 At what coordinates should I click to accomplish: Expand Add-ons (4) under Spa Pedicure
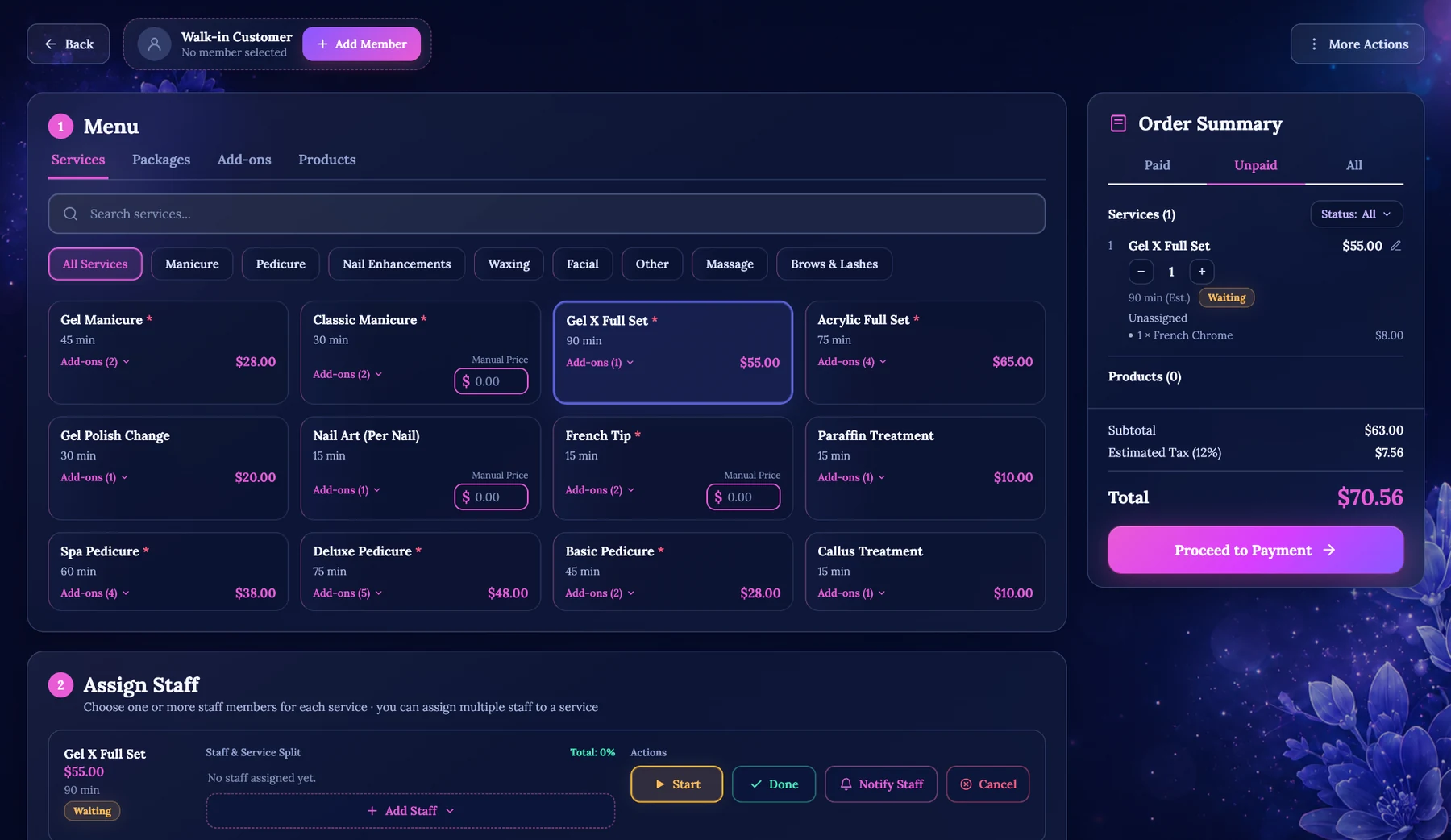tap(95, 593)
